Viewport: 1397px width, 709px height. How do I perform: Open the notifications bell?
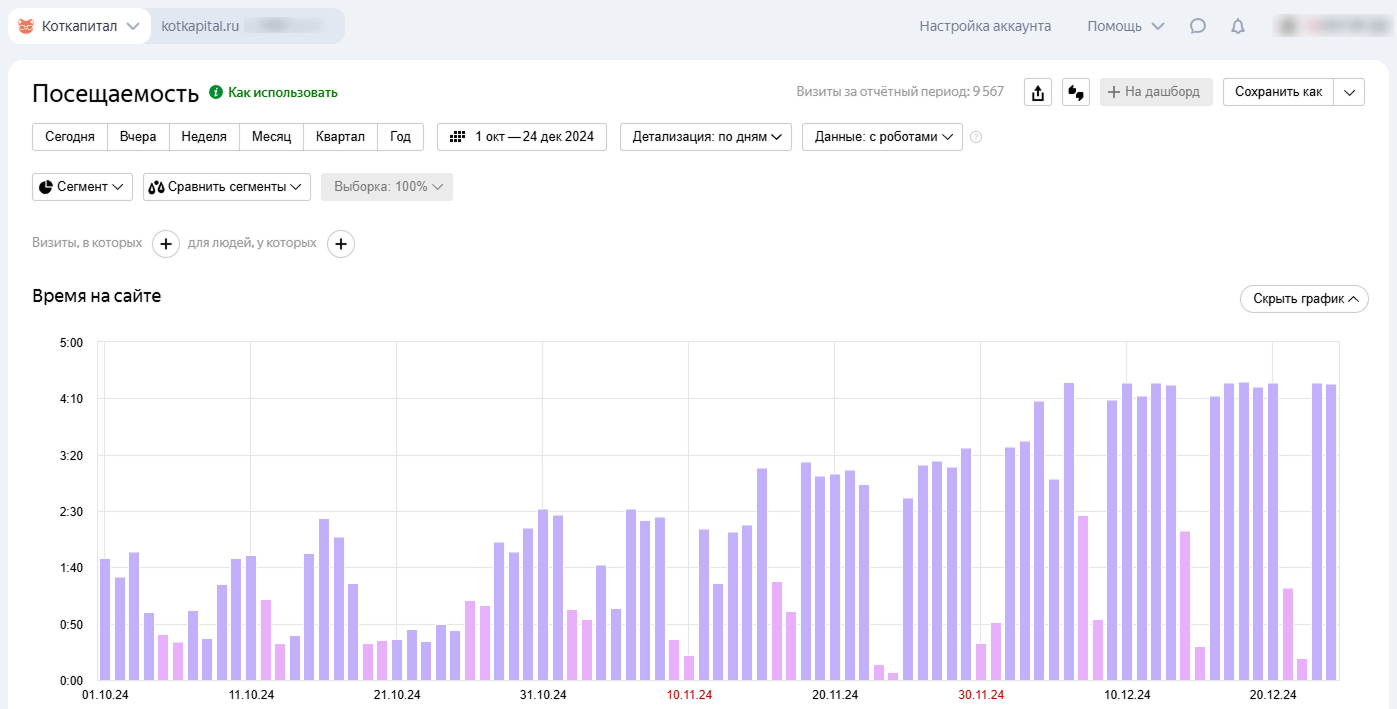(1237, 26)
